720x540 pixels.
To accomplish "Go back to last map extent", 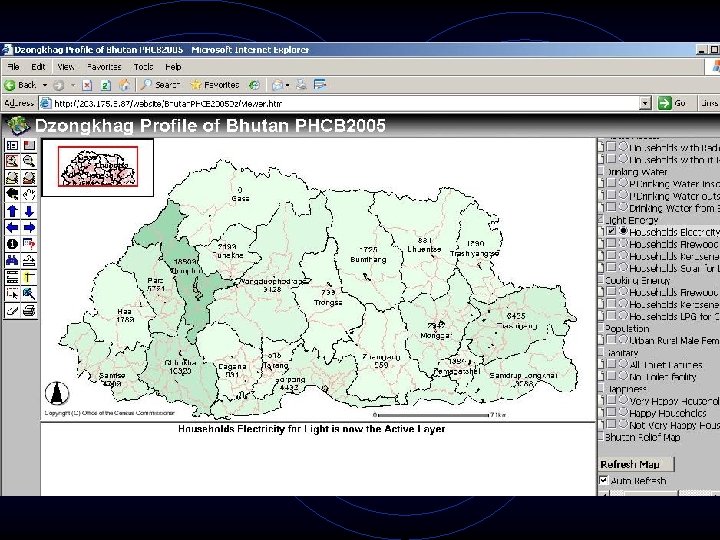I will click(x=12, y=195).
